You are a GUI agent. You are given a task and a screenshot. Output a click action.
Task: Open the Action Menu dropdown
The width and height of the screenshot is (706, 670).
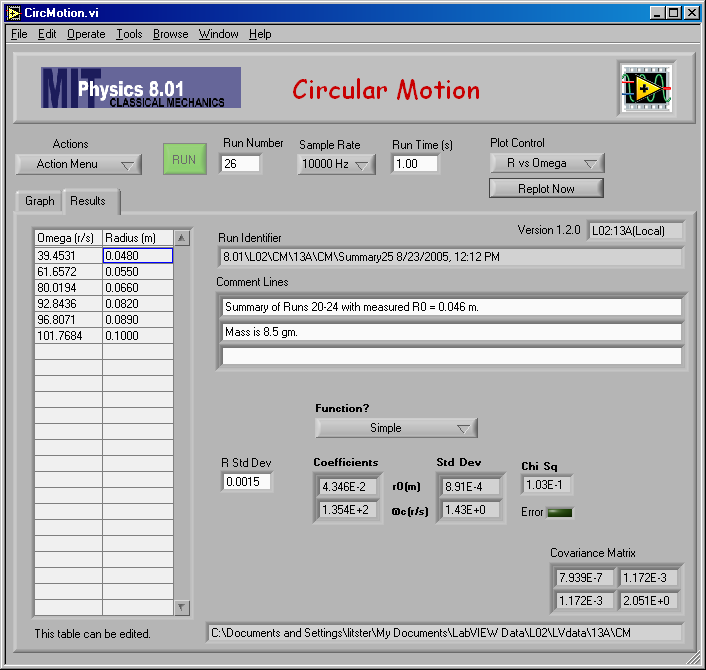pos(79,164)
